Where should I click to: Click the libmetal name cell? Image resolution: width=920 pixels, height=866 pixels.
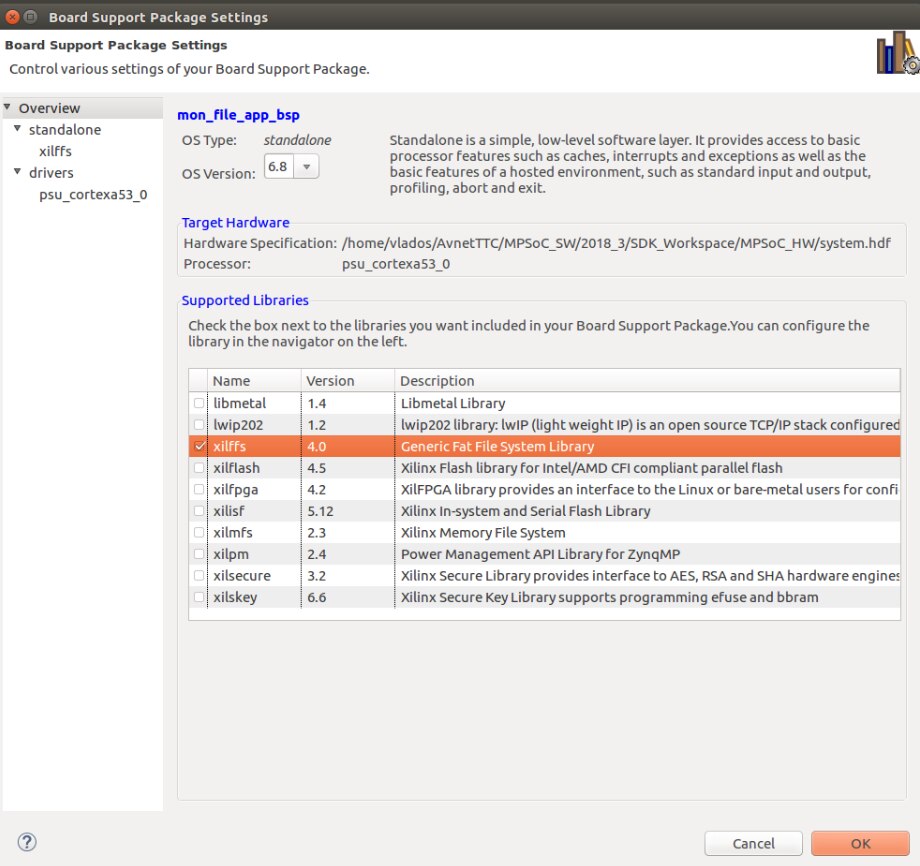point(239,403)
